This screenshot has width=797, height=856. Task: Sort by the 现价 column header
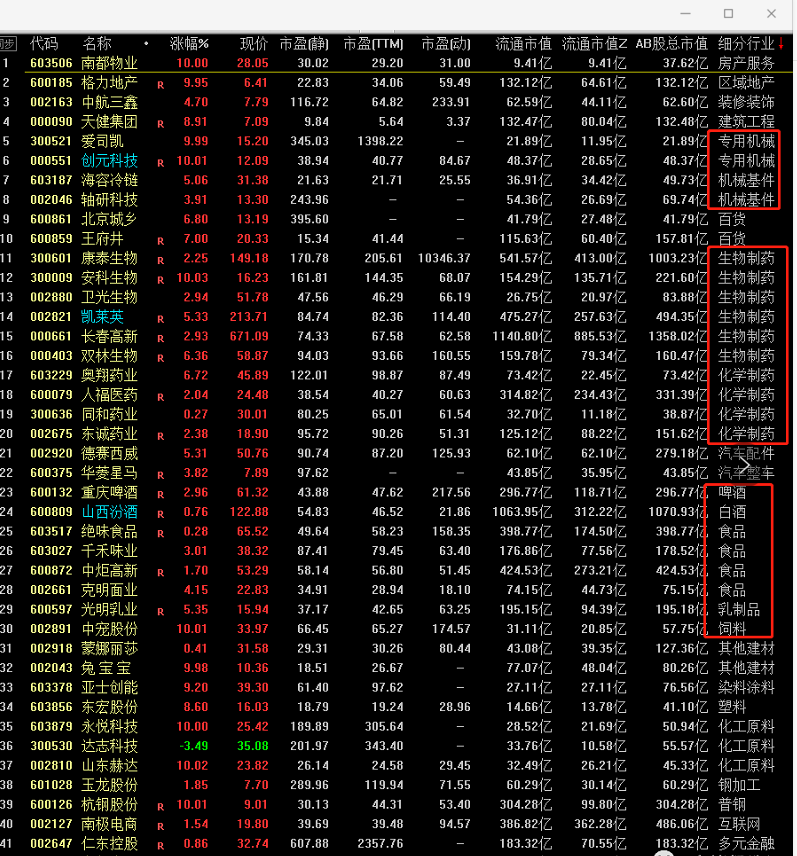point(254,44)
